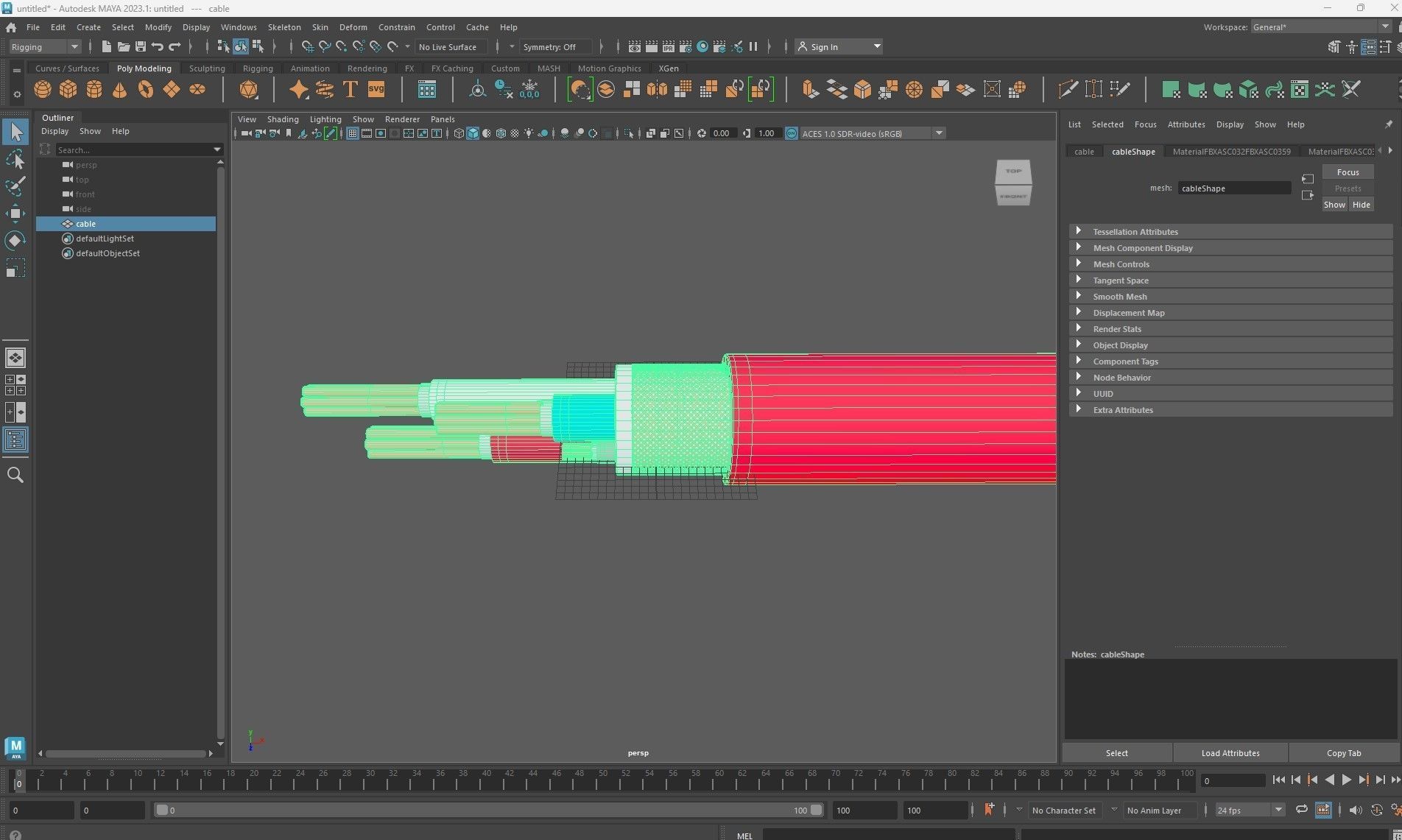Toggle the color management button in viewport
This screenshot has width=1402, height=840.
point(792,133)
